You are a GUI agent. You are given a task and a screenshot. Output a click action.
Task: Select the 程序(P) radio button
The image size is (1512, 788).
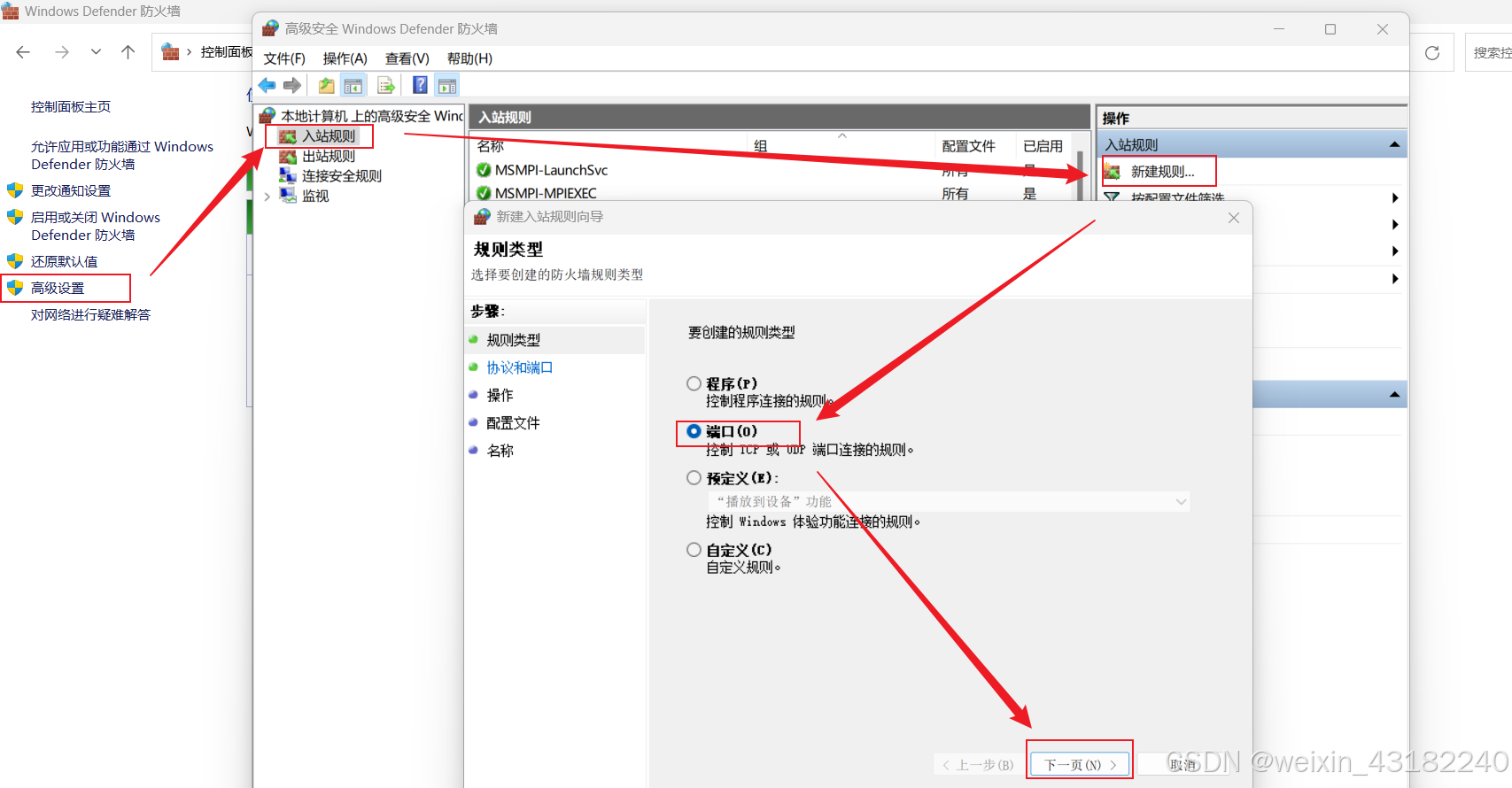pyautogui.click(x=694, y=383)
